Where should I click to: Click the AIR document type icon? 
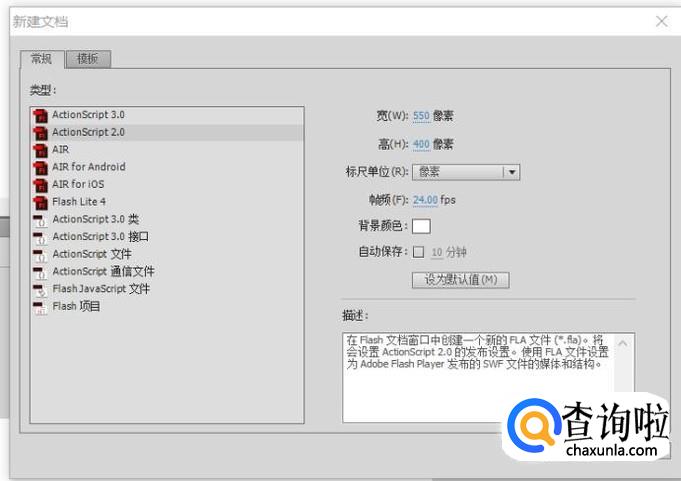click(x=40, y=150)
